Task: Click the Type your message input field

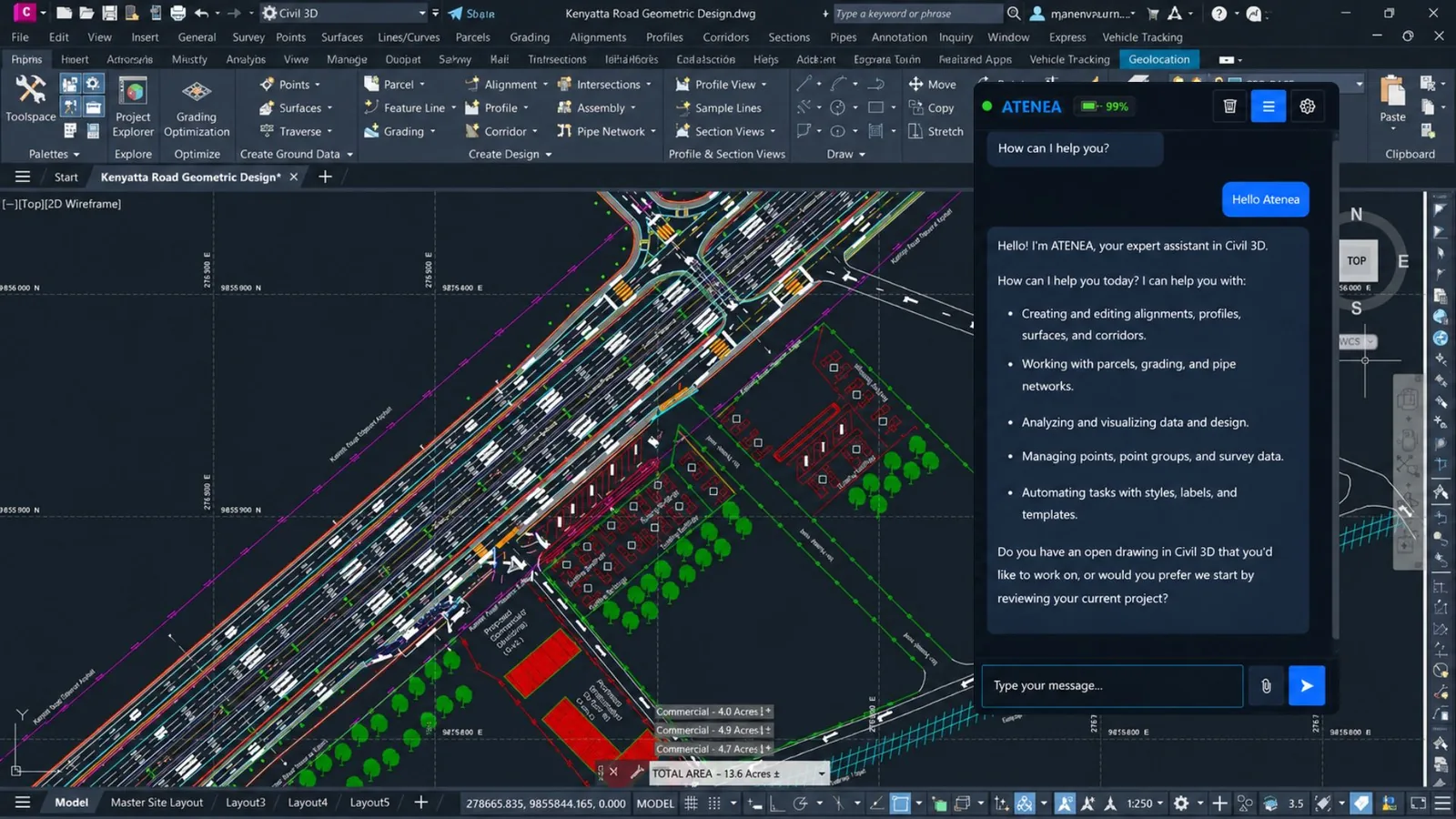Action: point(1112,686)
